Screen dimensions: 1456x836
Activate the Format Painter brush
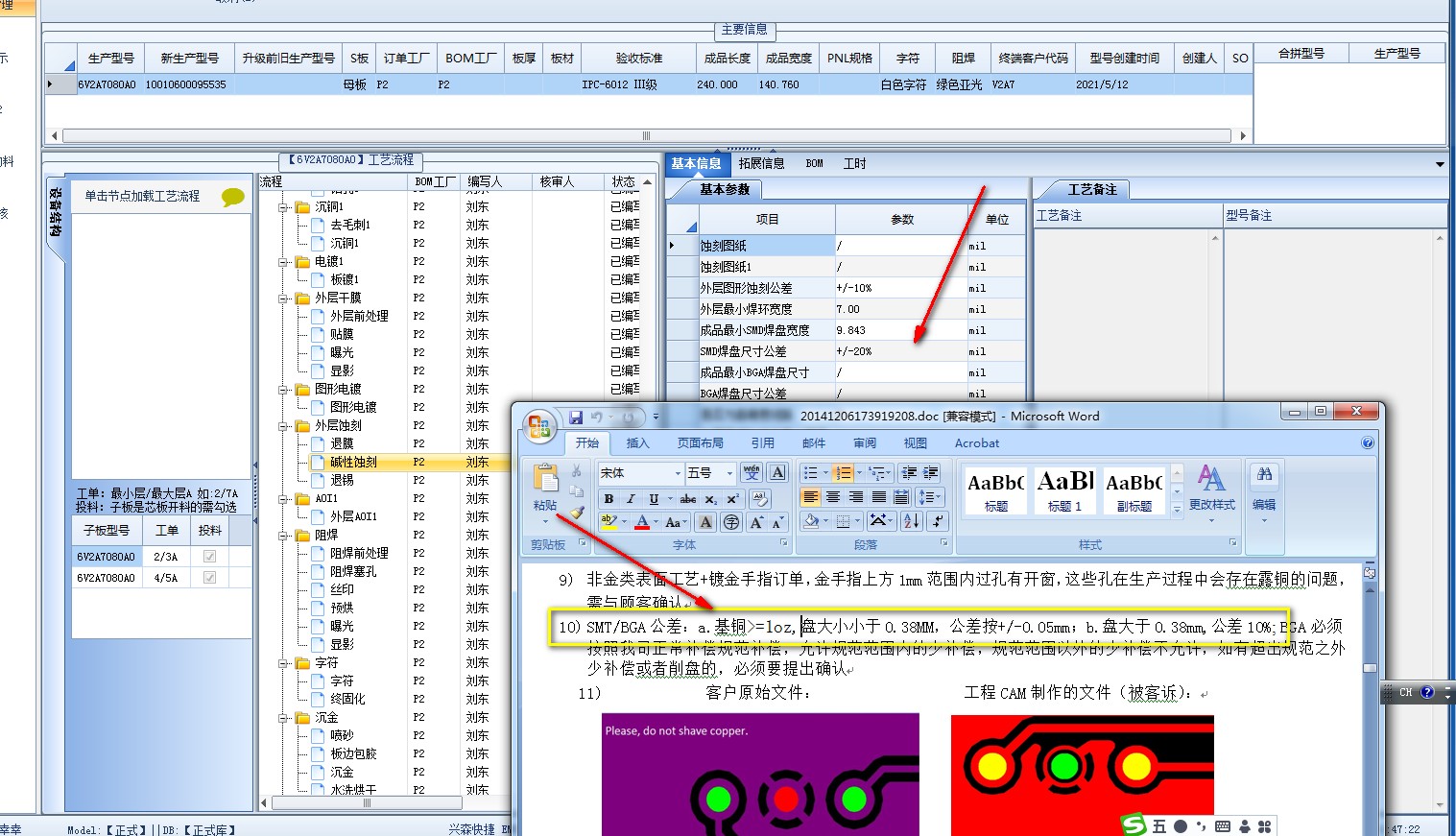click(x=576, y=512)
